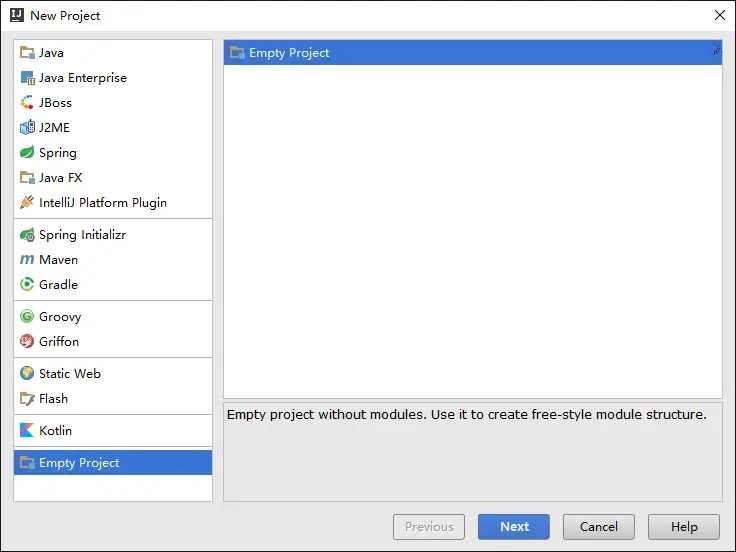736x552 pixels.
Task: Choose the J2ME label
Action: pyautogui.click(x=54, y=127)
